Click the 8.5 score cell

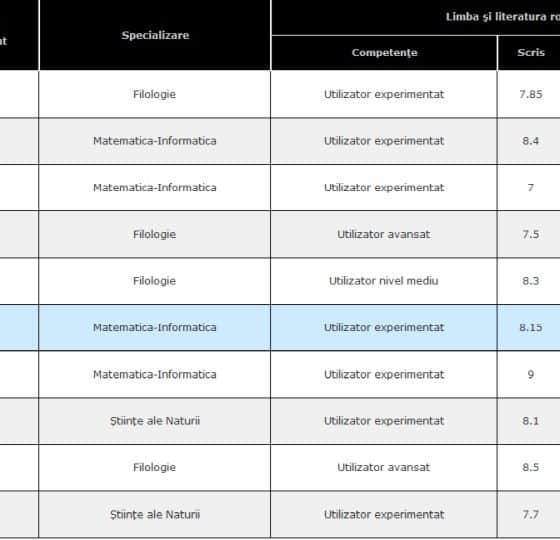tap(529, 467)
